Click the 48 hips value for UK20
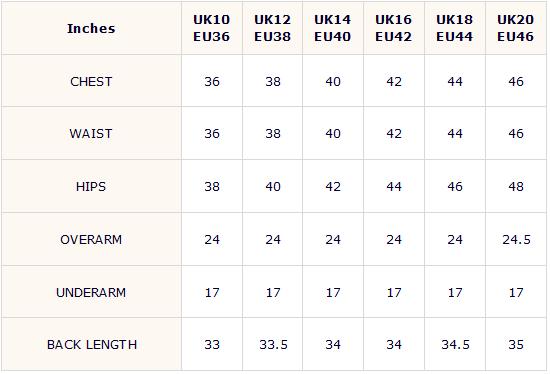550x374 pixels. (516, 186)
